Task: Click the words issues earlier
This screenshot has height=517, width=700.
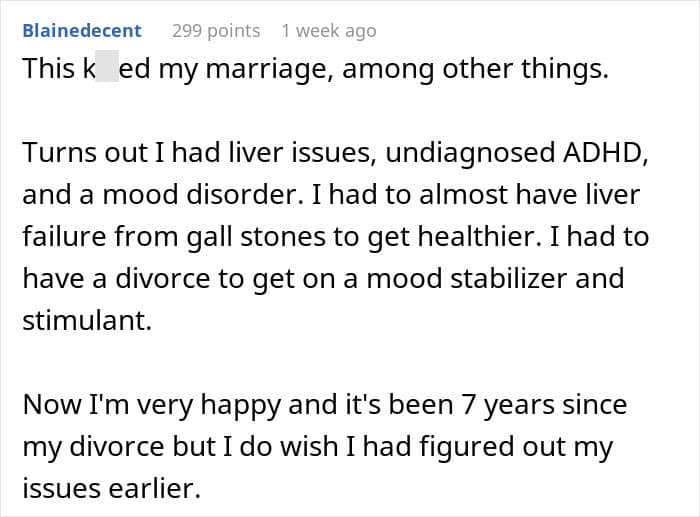Action: pos(112,488)
